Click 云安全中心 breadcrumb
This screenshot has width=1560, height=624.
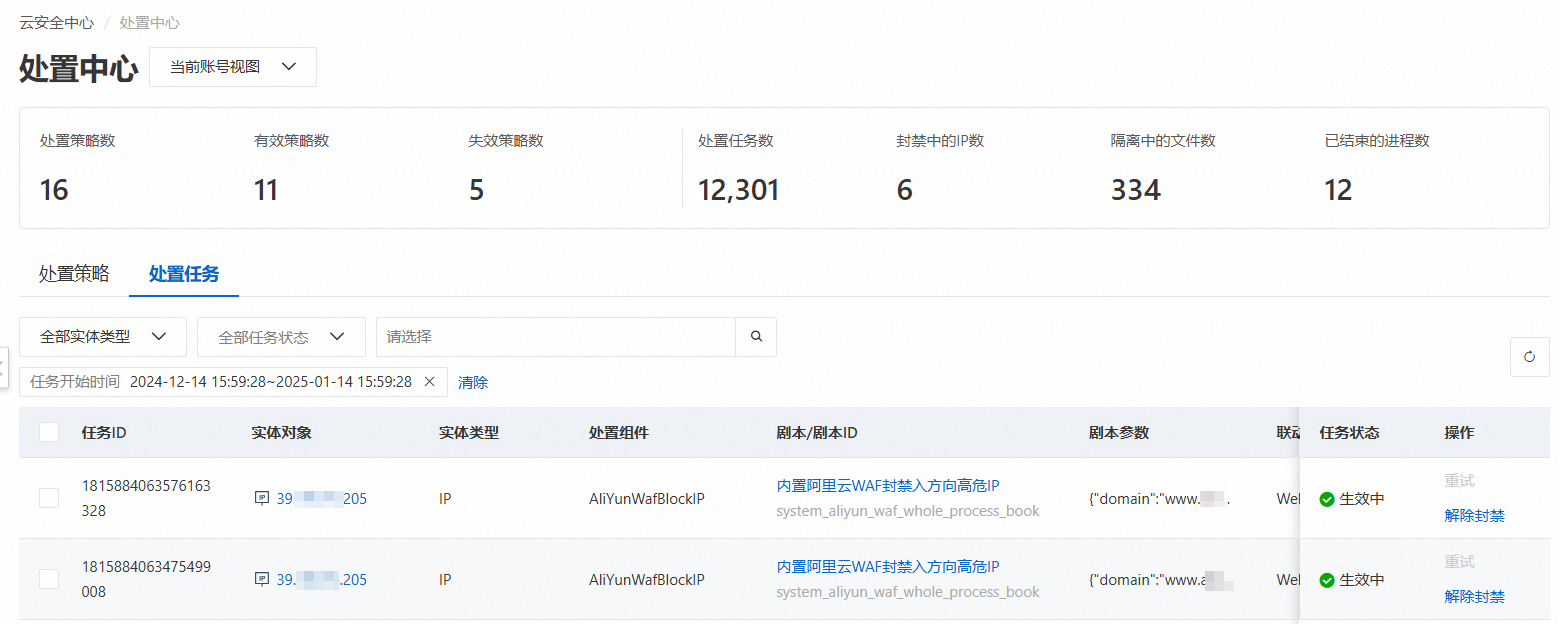tap(56, 22)
